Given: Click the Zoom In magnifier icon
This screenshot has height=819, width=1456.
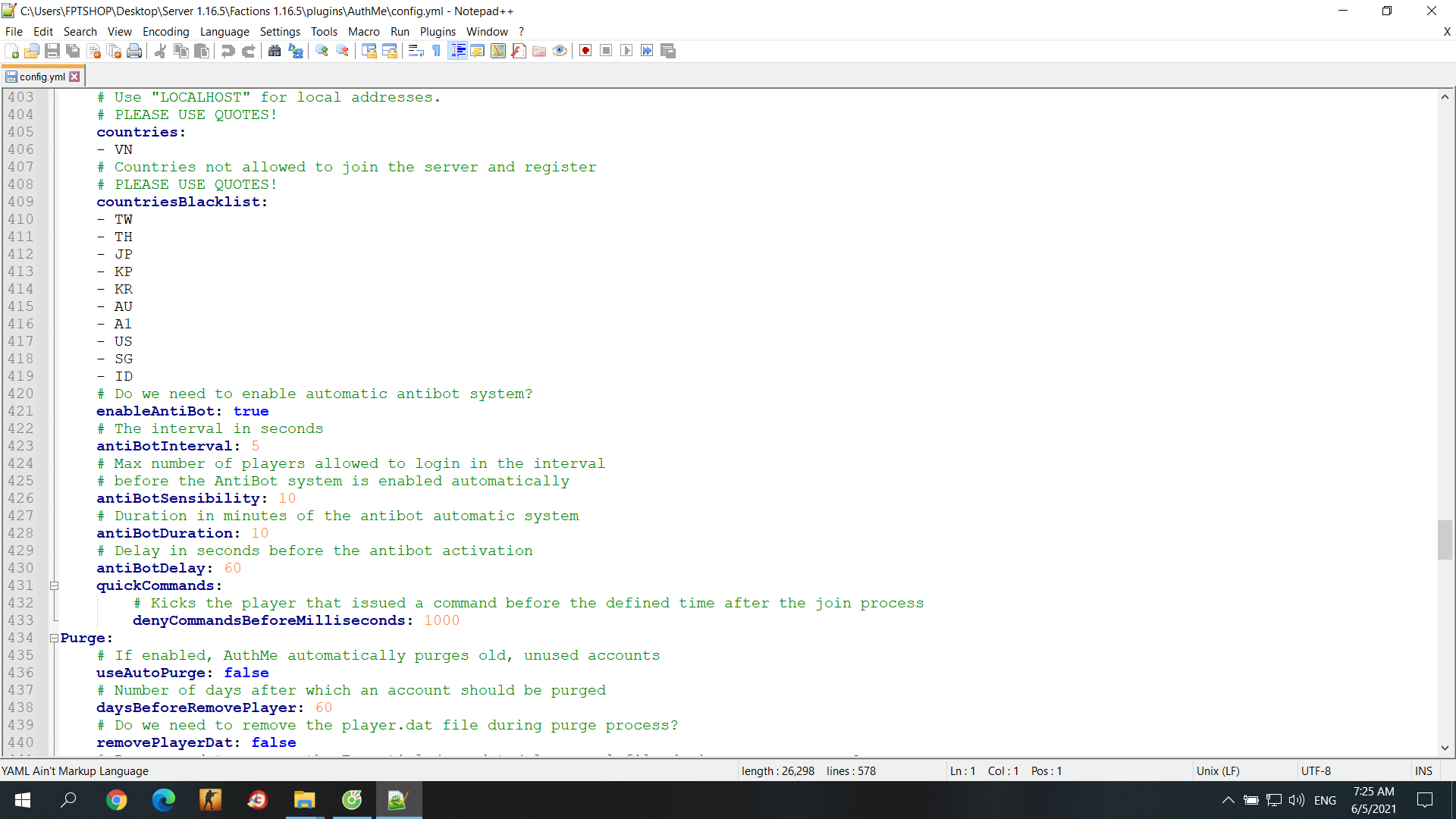Looking at the screenshot, I should coord(322,51).
